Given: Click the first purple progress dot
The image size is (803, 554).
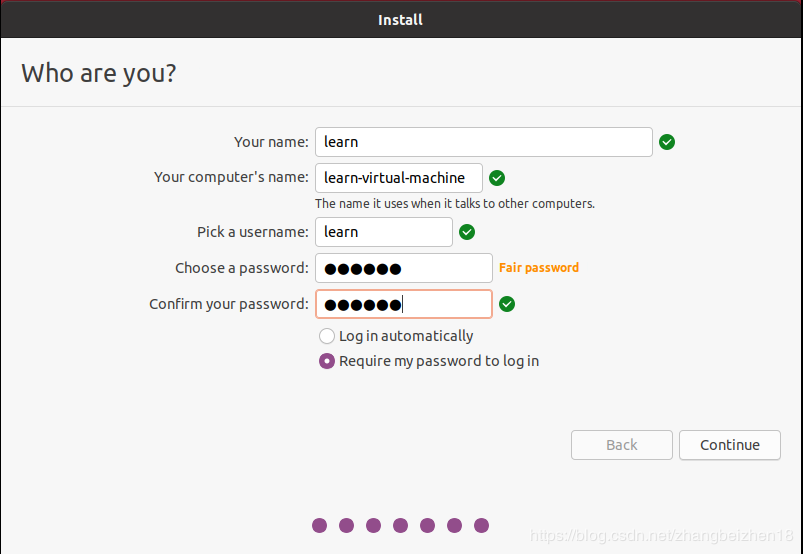Looking at the screenshot, I should tap(320, 525).
